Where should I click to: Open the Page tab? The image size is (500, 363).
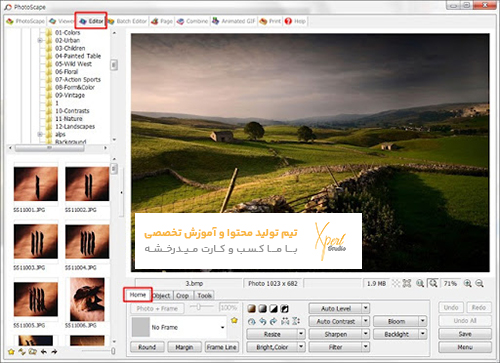pos(162,21)
